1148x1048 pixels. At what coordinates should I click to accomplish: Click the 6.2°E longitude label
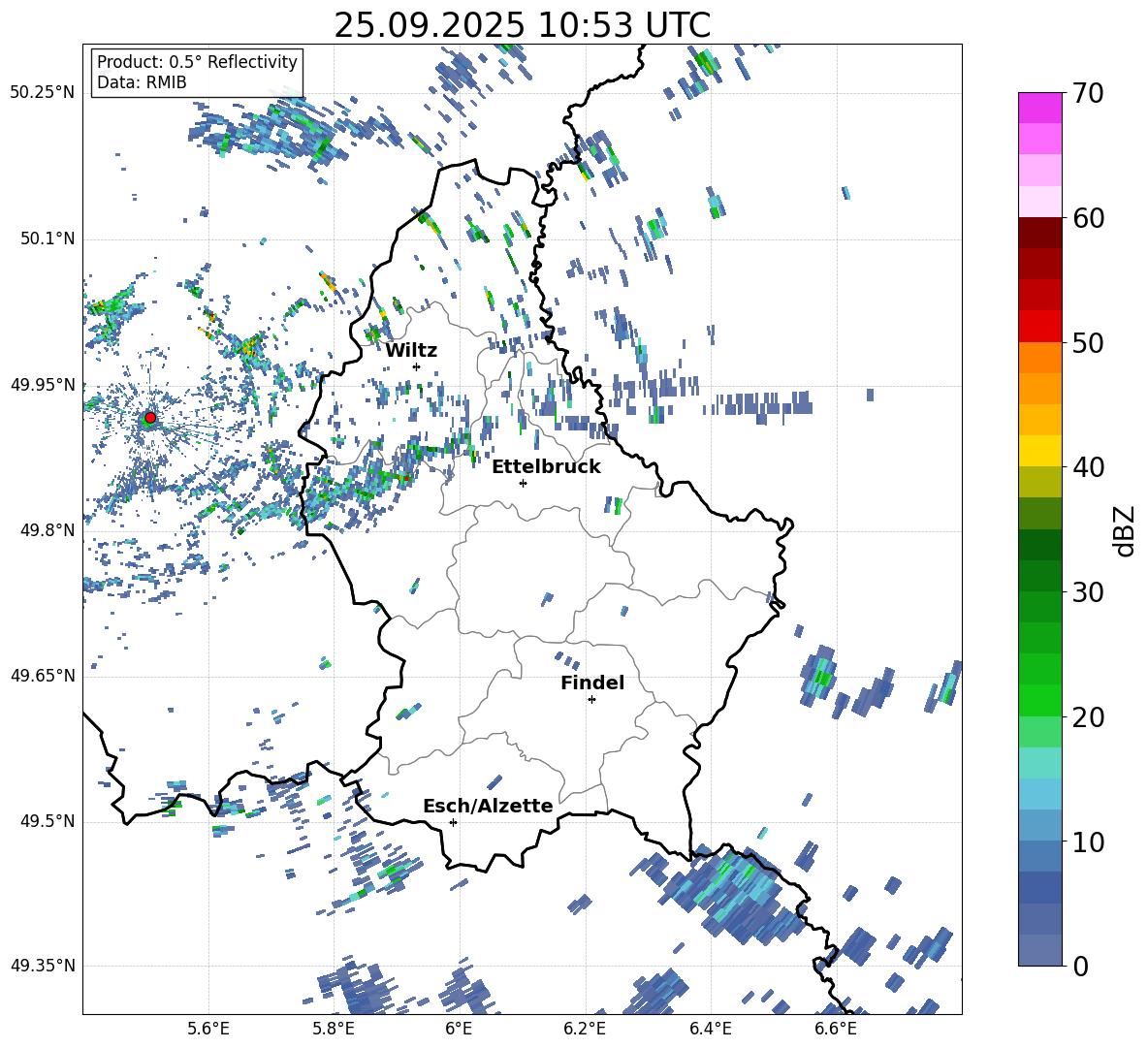tap(585, 1029)
